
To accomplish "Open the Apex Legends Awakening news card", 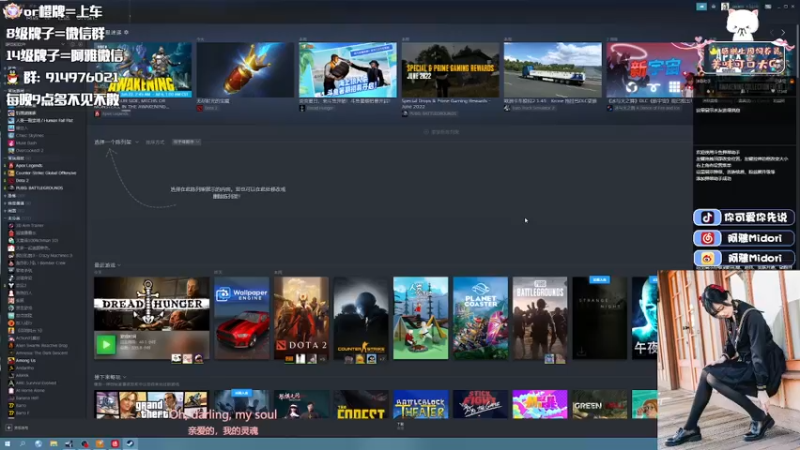I will (143, 70).
